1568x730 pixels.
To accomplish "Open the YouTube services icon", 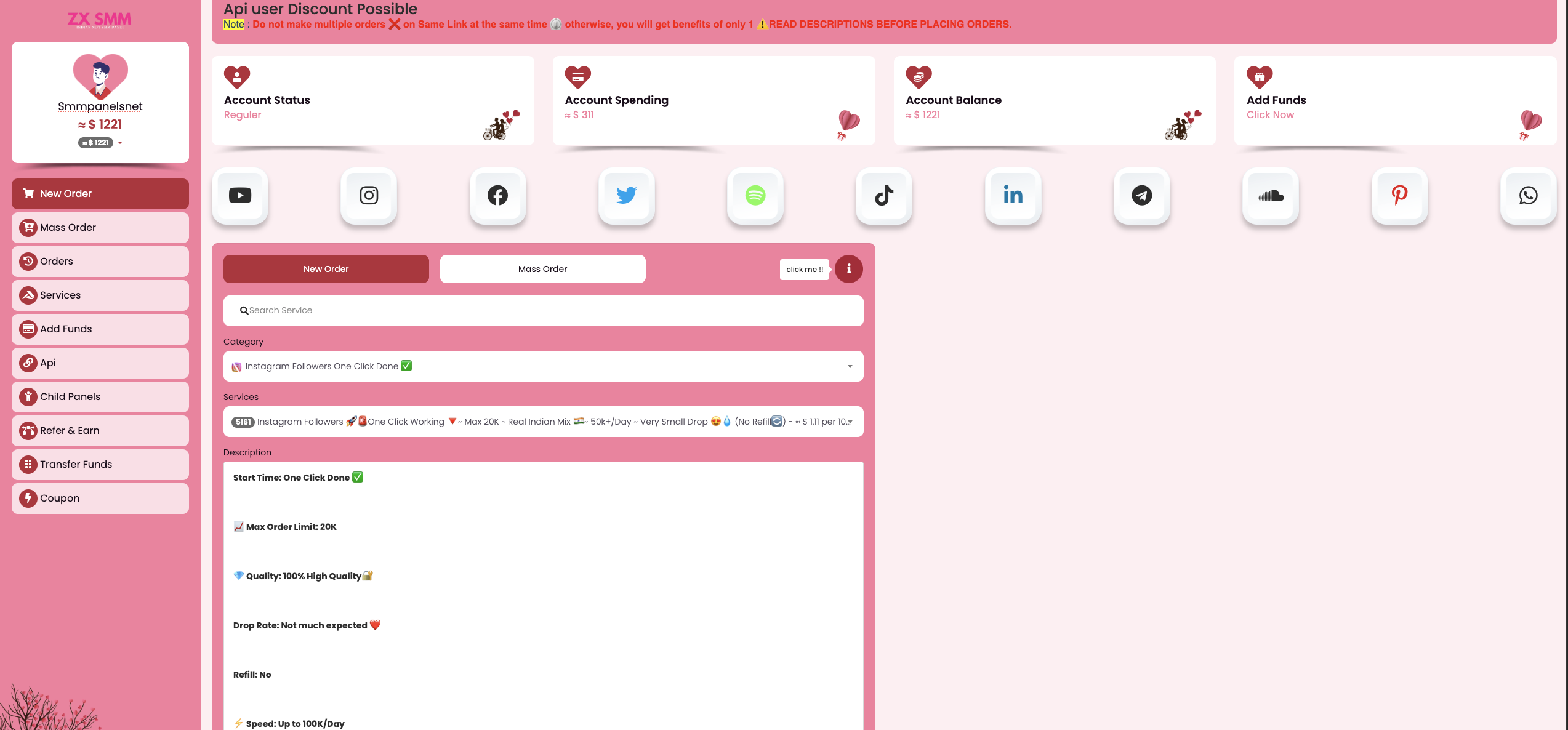I will (240, 196).
